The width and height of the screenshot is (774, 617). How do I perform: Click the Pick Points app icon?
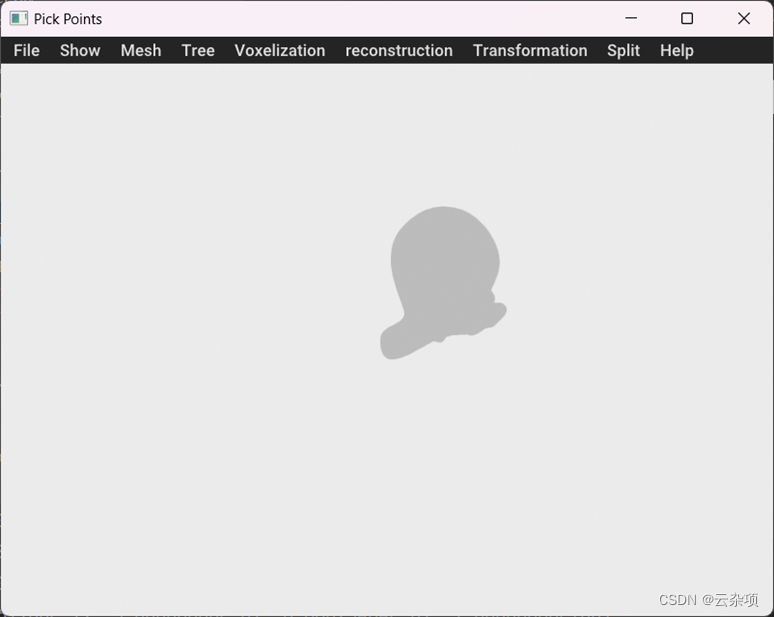[x=19, y=19]
